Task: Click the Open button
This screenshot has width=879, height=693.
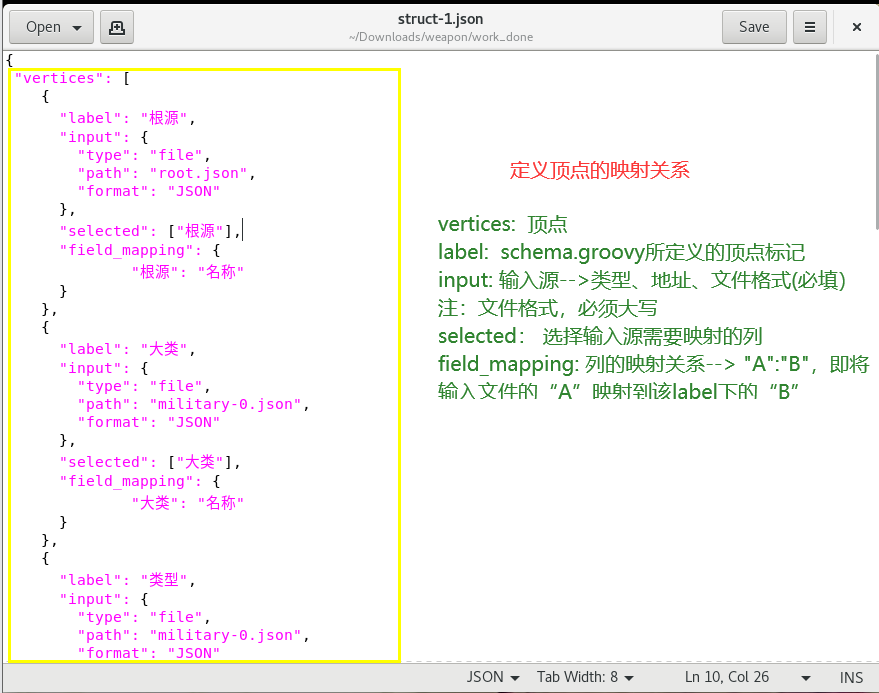Action: coord(44,27)
